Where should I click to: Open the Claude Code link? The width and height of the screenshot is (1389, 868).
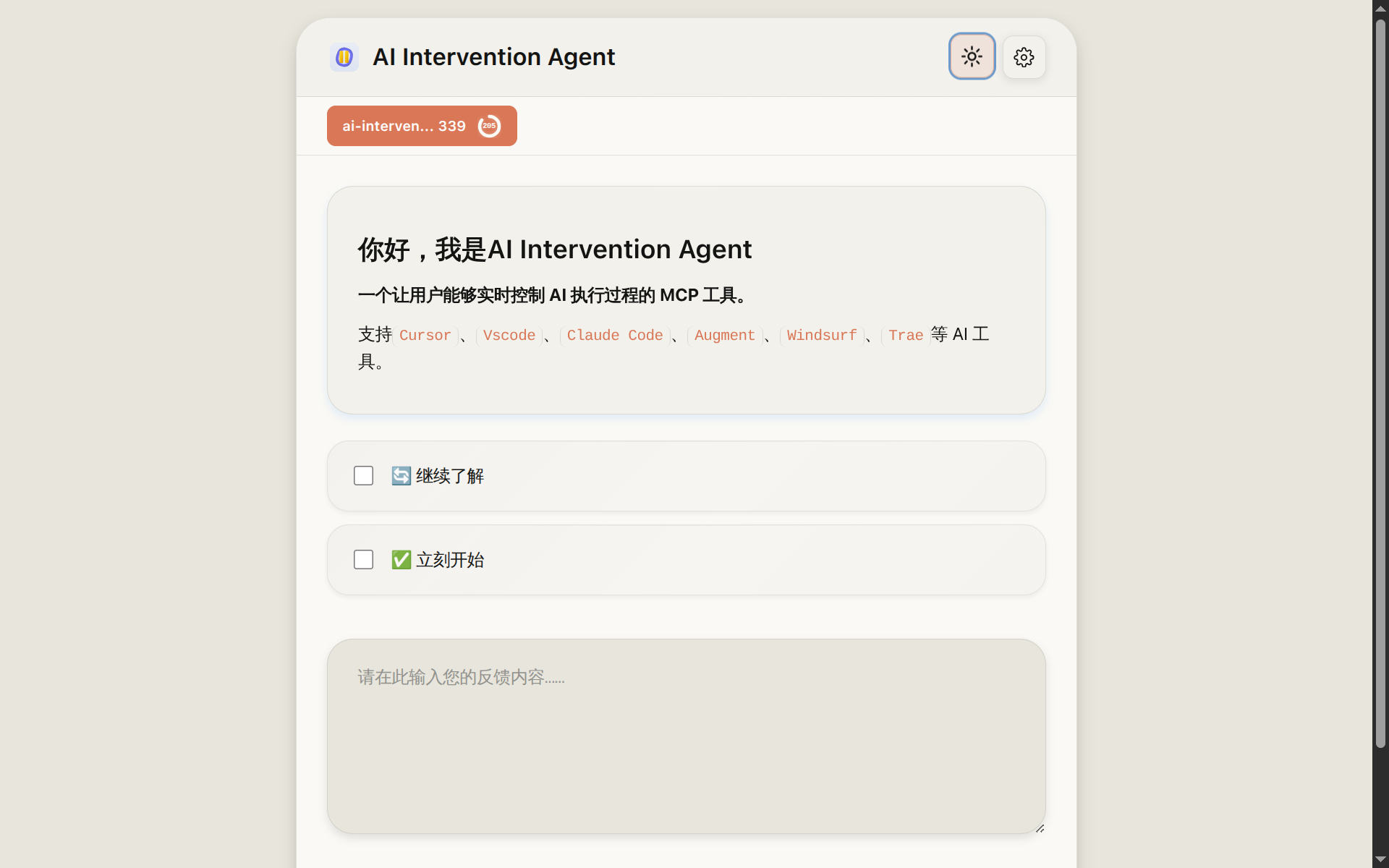pyautogui.click(x=614, y=335)
